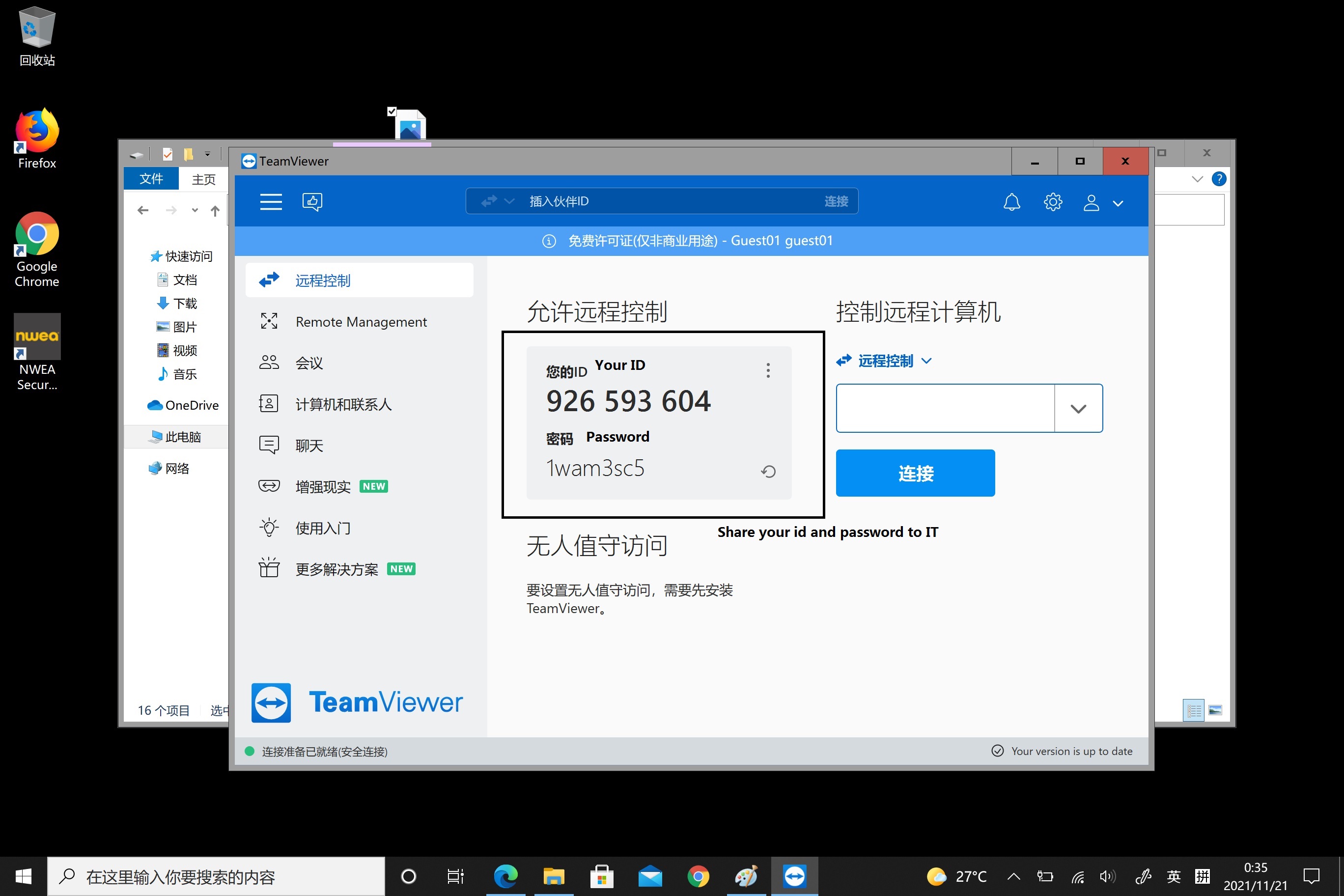
Task: Select the Remote Management menu item
Action: point(361,322)
